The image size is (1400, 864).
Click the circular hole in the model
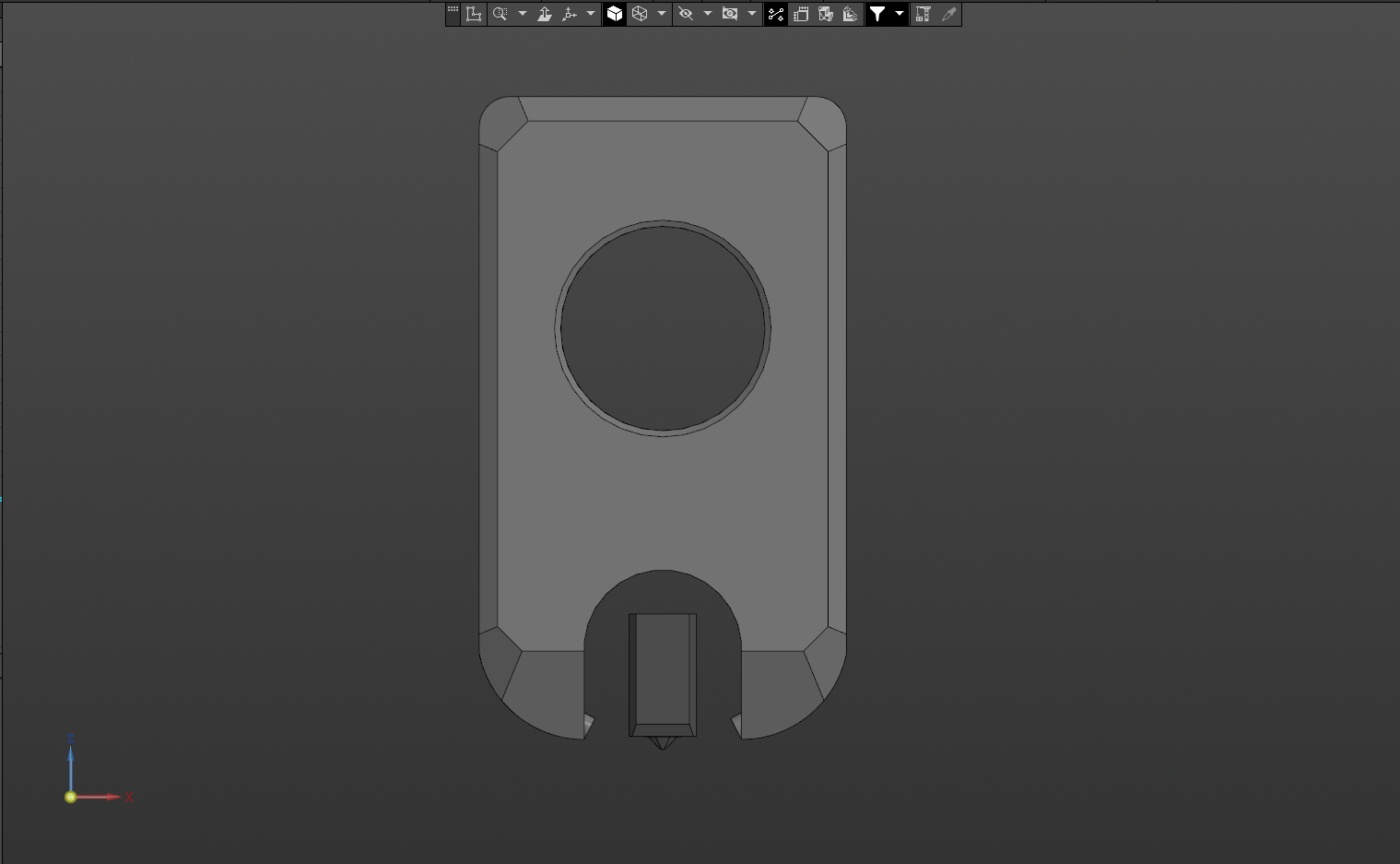pos(663,327)
